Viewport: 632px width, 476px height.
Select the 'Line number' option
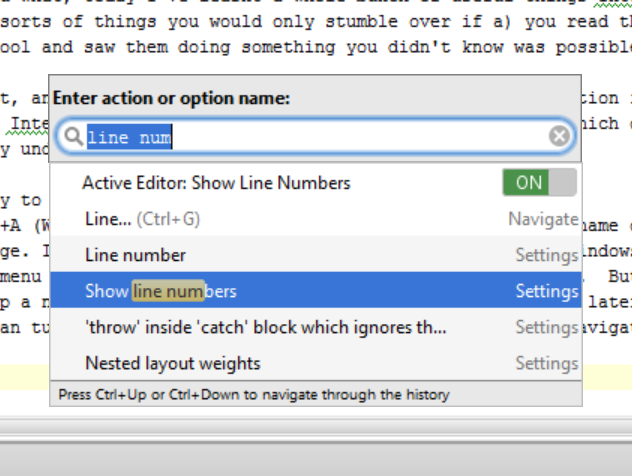(135, 255)
